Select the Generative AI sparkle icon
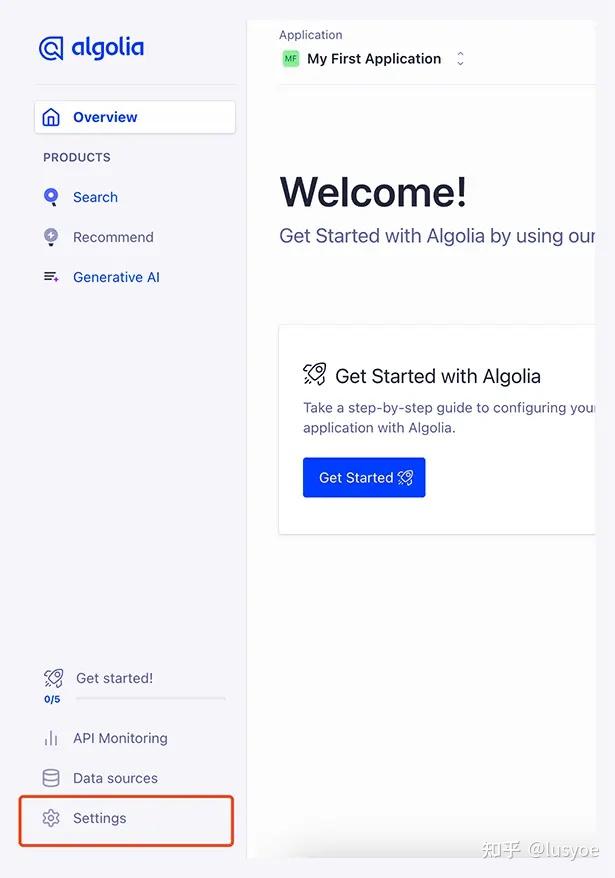 (50, 277)
